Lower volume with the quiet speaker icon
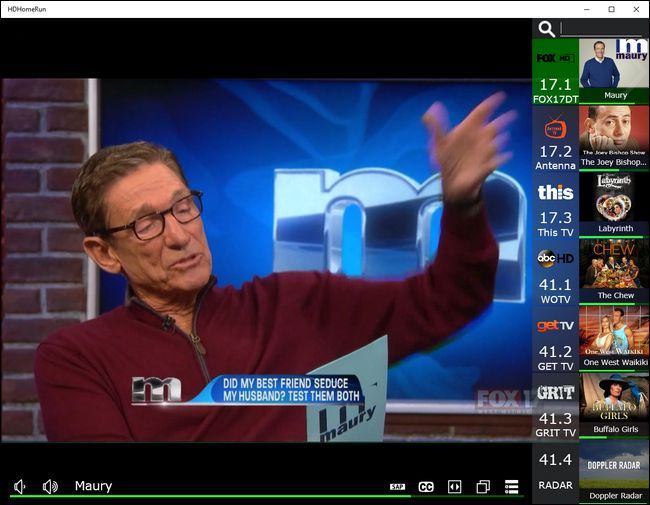The image size is (650, 505). [x=20, y=486]
